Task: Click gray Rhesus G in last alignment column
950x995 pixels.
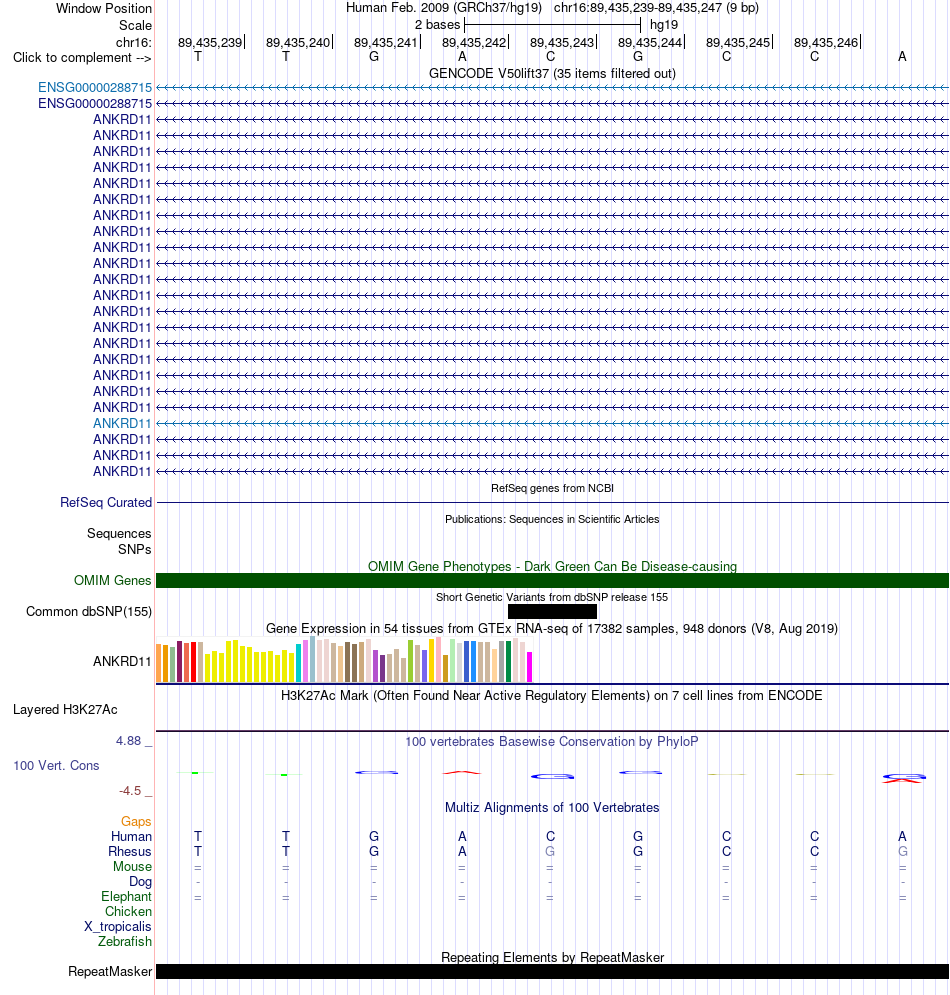Action: tap(902, 852)
